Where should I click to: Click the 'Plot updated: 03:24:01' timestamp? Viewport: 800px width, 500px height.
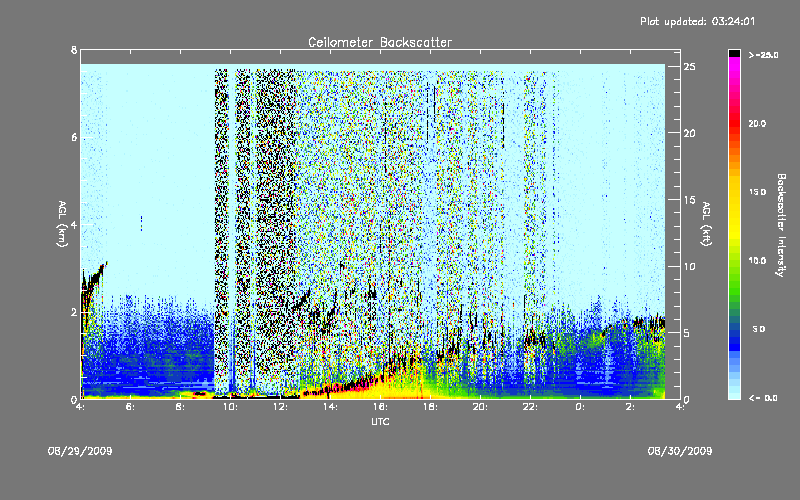(x=697, y=21)
